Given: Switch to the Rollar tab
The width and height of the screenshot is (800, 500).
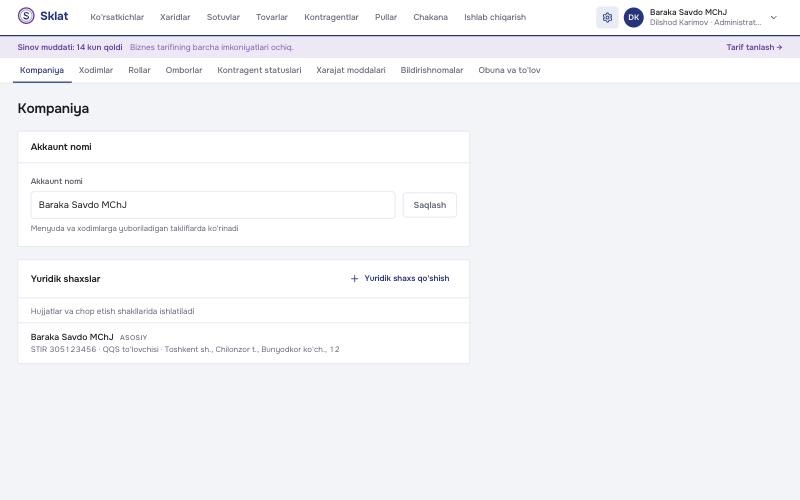Looking at the screenshot, I should (139, 70).
